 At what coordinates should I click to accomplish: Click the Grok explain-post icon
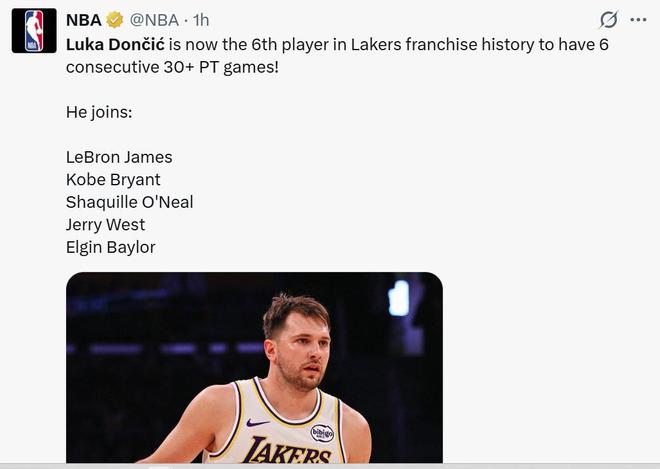(607, 20)
